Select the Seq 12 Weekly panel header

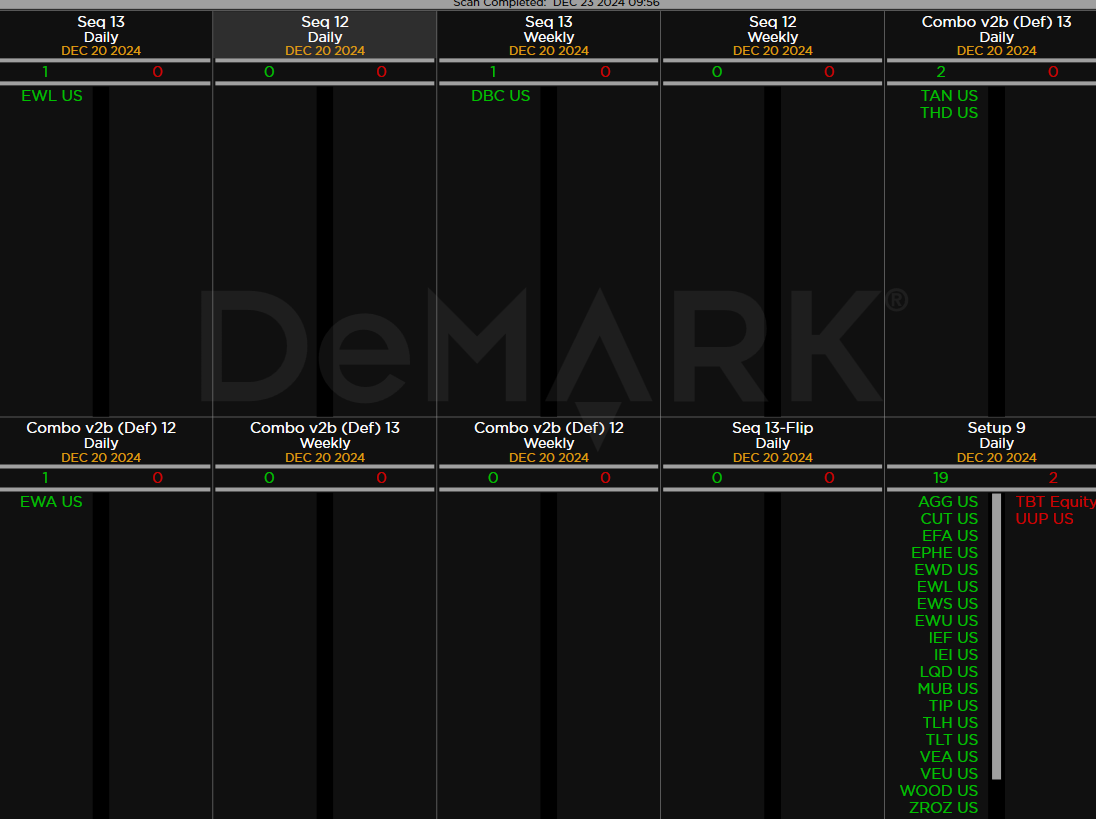(x=772, y=36)
